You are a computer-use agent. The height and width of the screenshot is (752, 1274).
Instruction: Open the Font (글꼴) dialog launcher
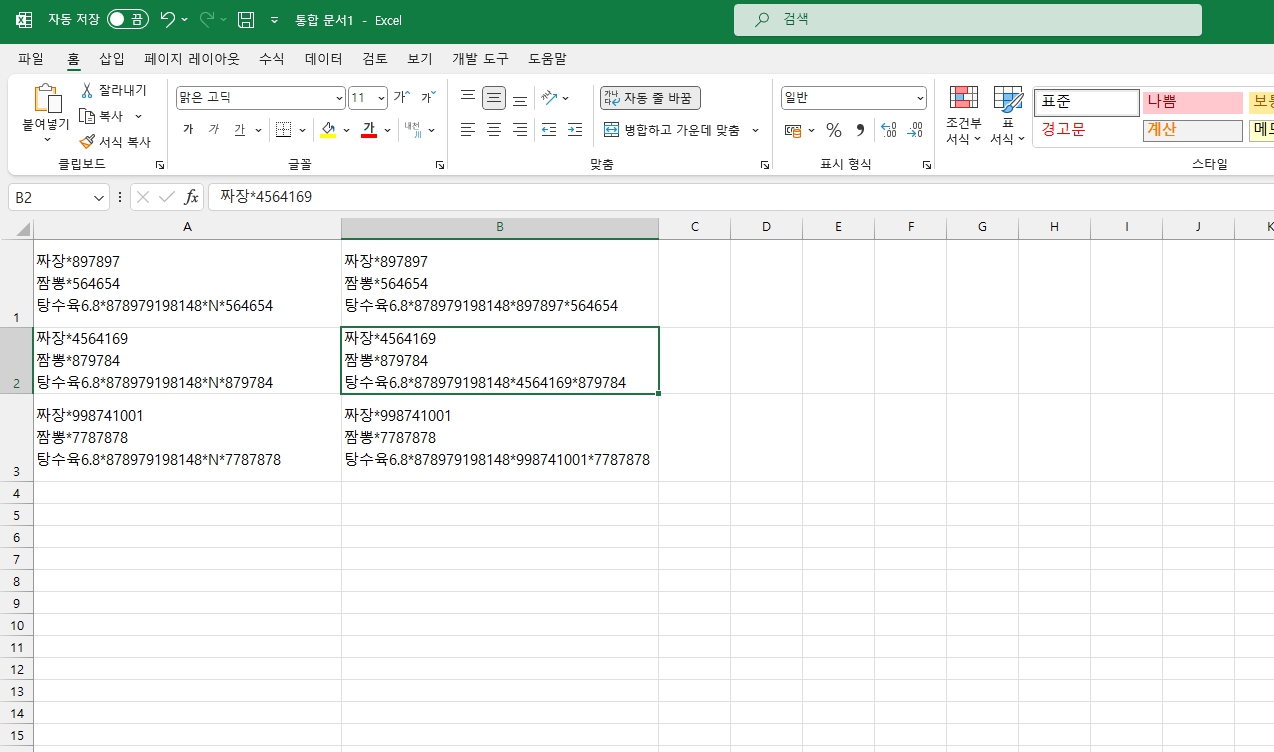(439, 165)
